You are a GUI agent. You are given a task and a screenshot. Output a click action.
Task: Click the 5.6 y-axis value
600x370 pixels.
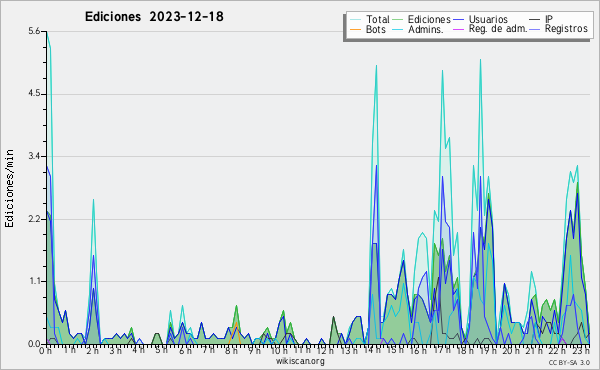[34, 31]
